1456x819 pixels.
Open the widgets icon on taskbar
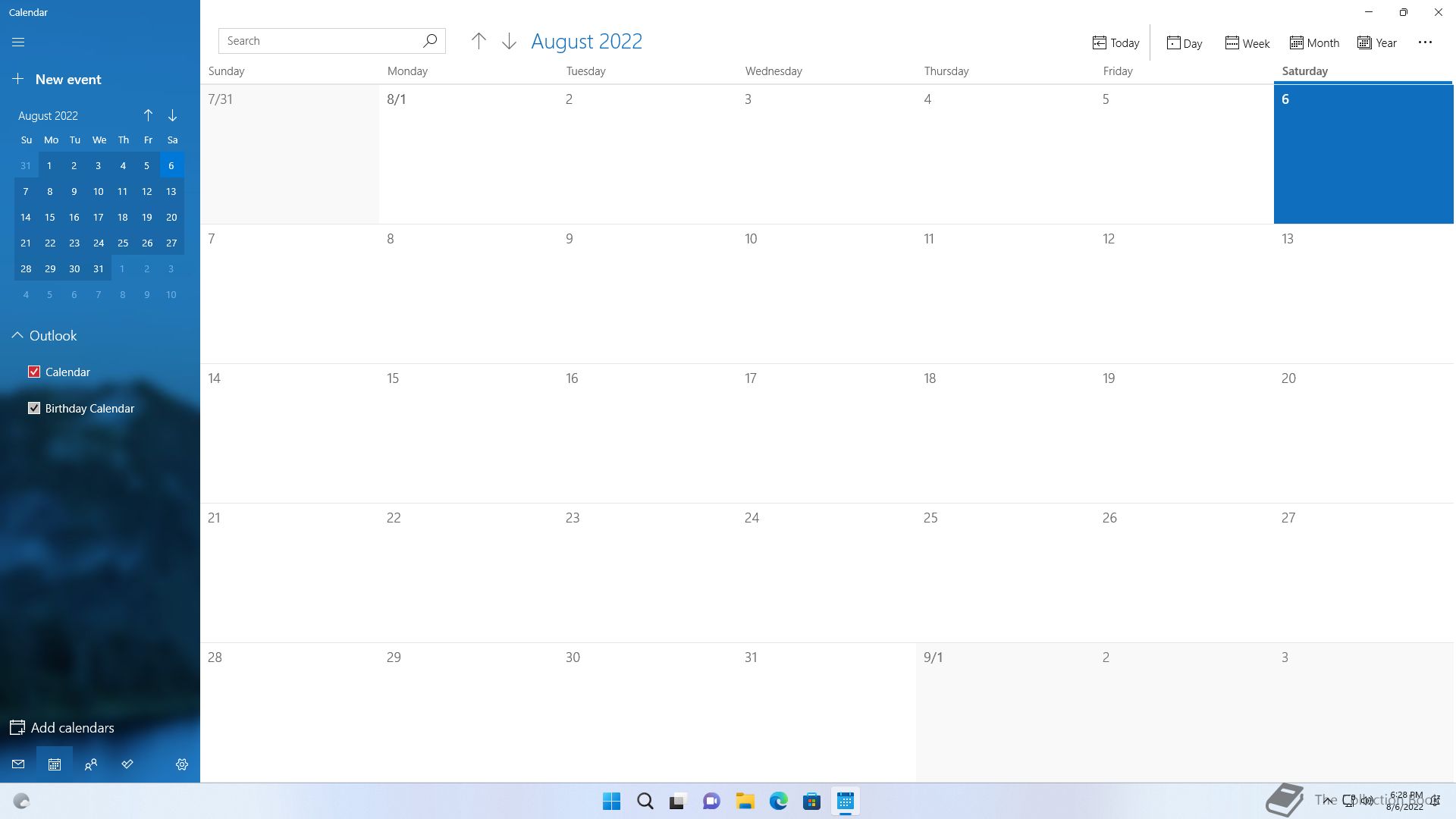click(21, 802)
